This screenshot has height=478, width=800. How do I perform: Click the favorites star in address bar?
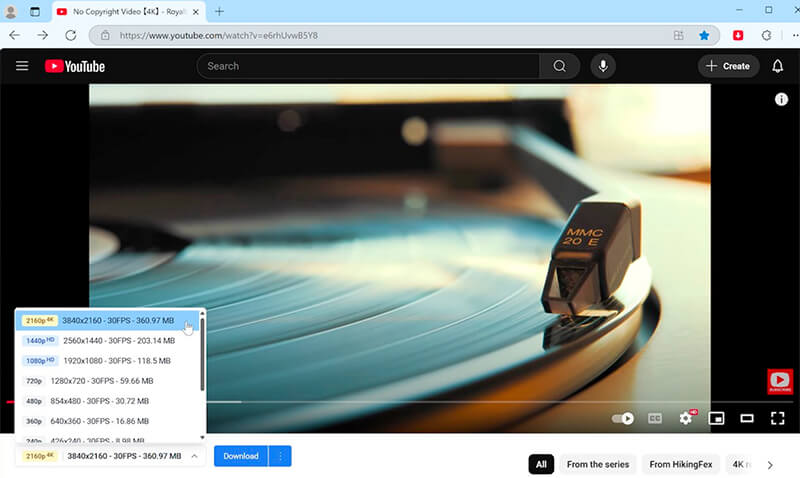704,35
